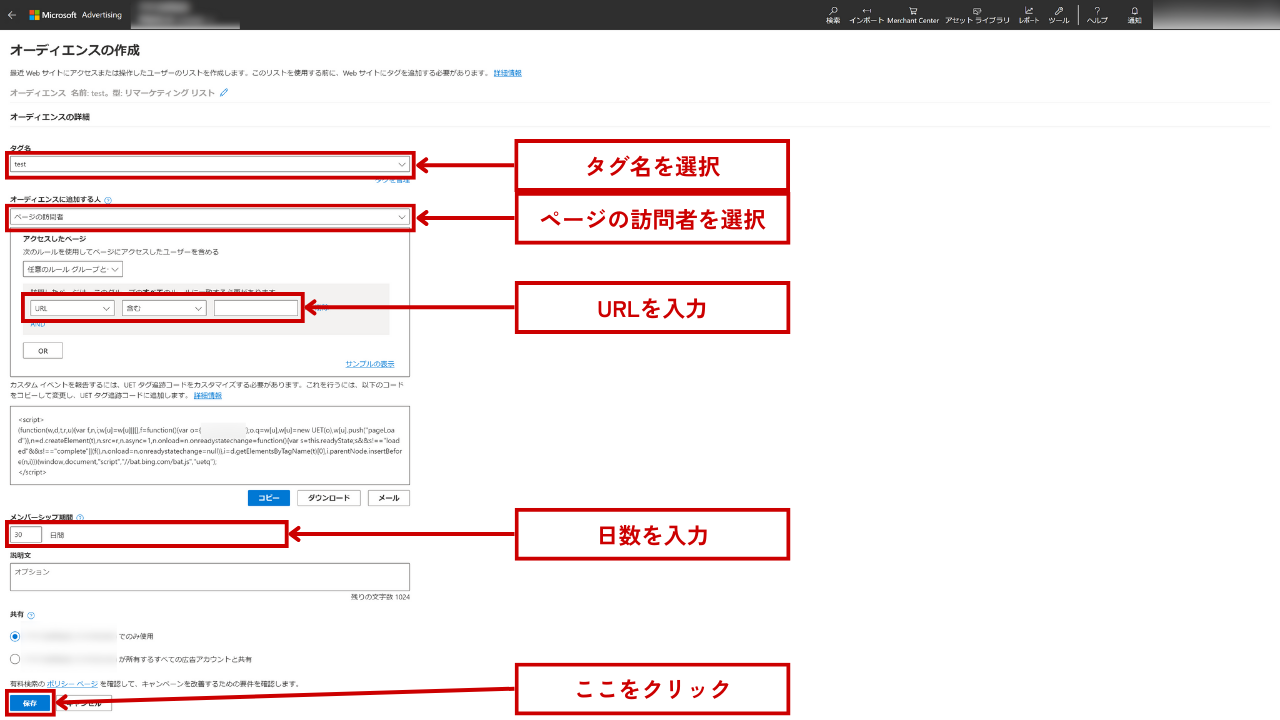Open the タグ名 dropdown showing test

click(x=209, y=164)
